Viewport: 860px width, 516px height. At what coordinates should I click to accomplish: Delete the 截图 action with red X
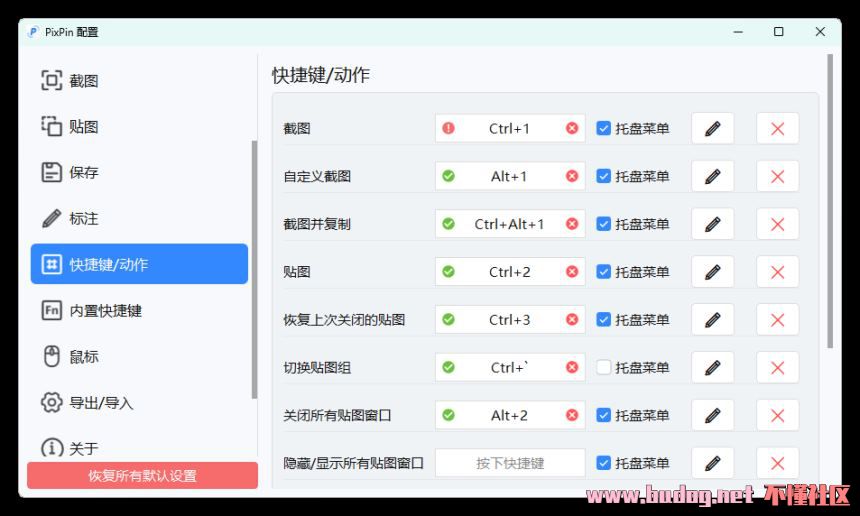click(777, 129)
